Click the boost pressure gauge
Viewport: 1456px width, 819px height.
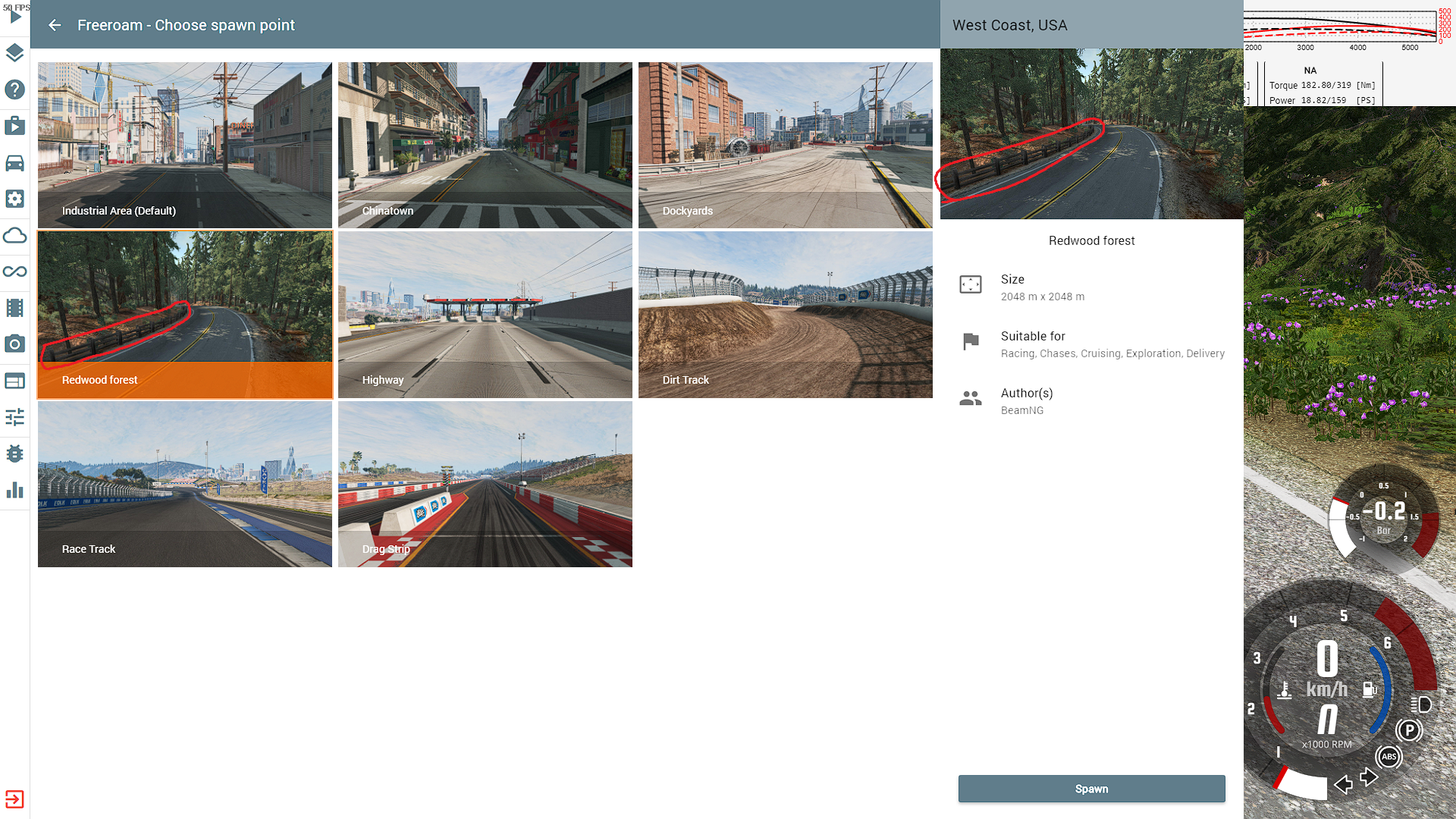click(x=1383, y=517)
